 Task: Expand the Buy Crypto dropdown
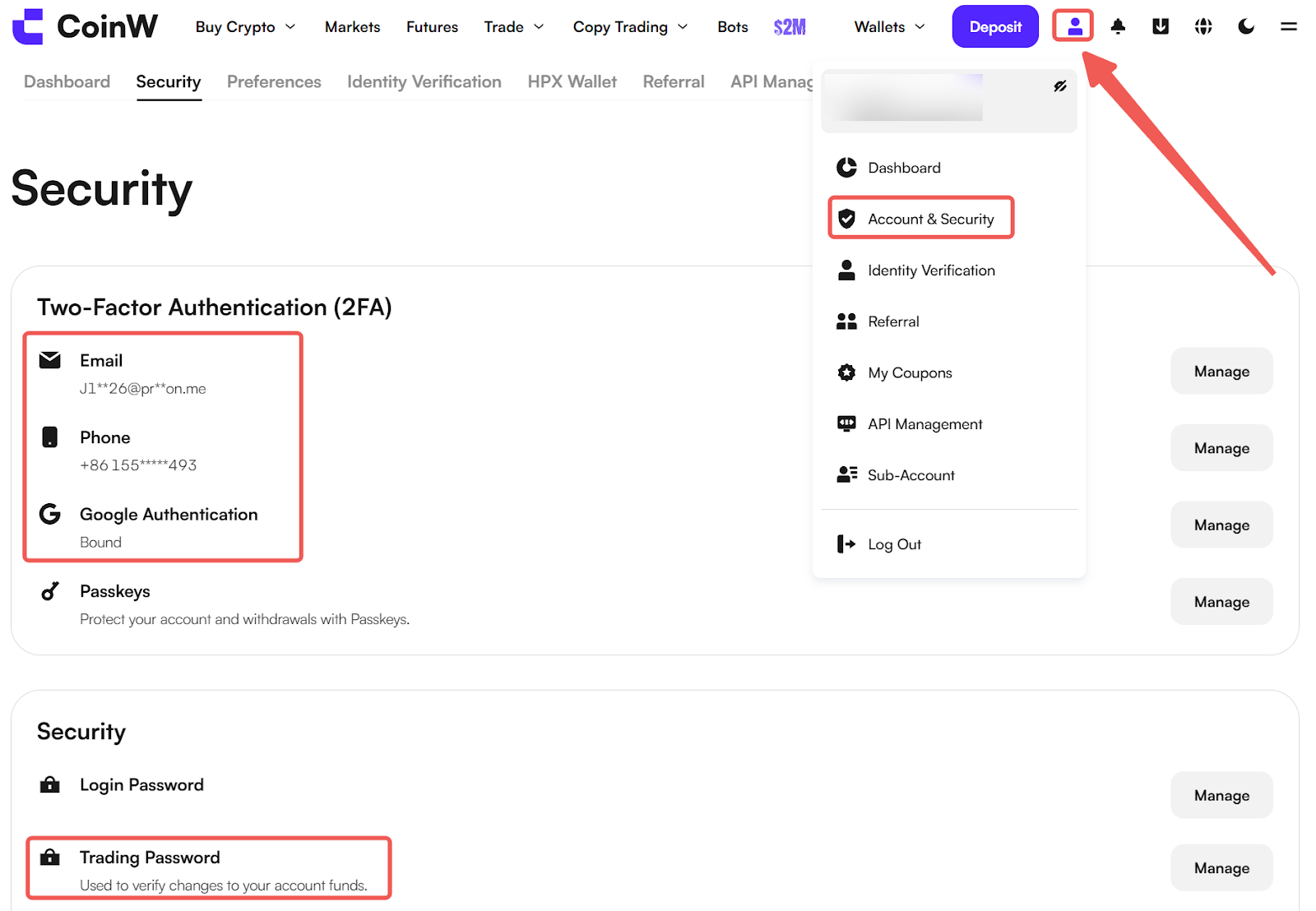click(x=245, y=27)
